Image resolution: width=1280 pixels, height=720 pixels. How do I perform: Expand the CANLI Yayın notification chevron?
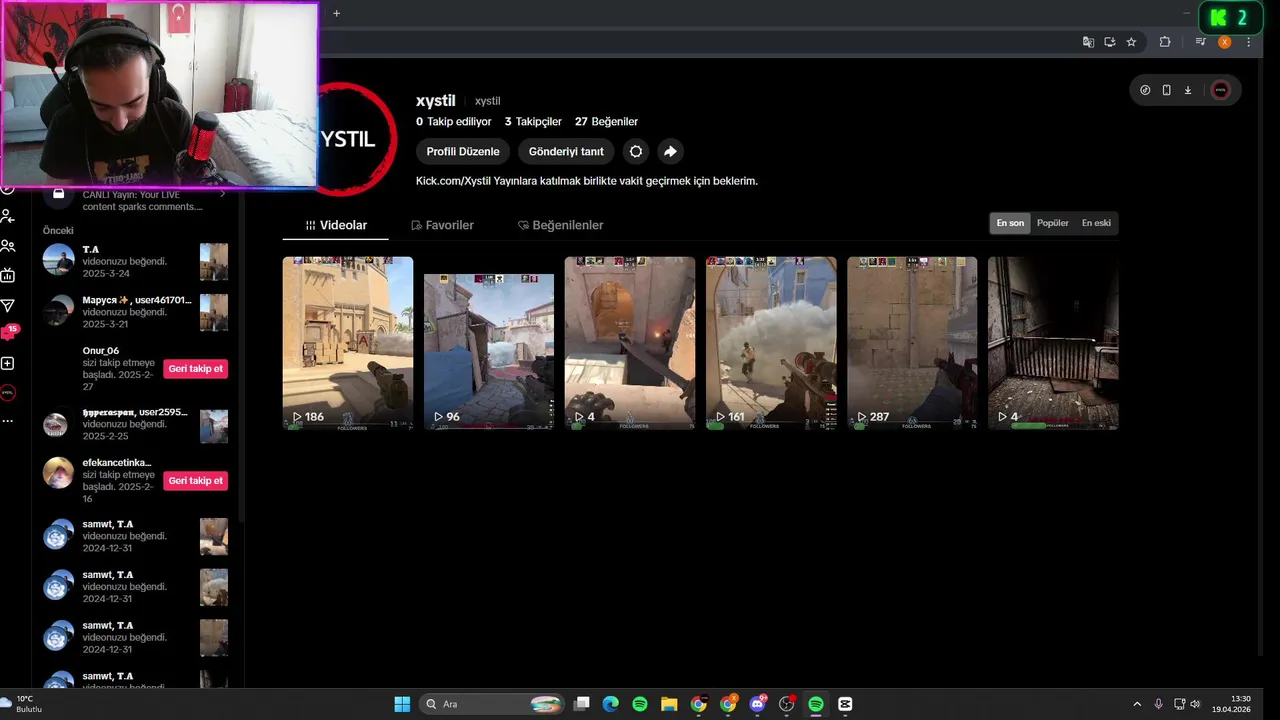[x=222, y=195]
